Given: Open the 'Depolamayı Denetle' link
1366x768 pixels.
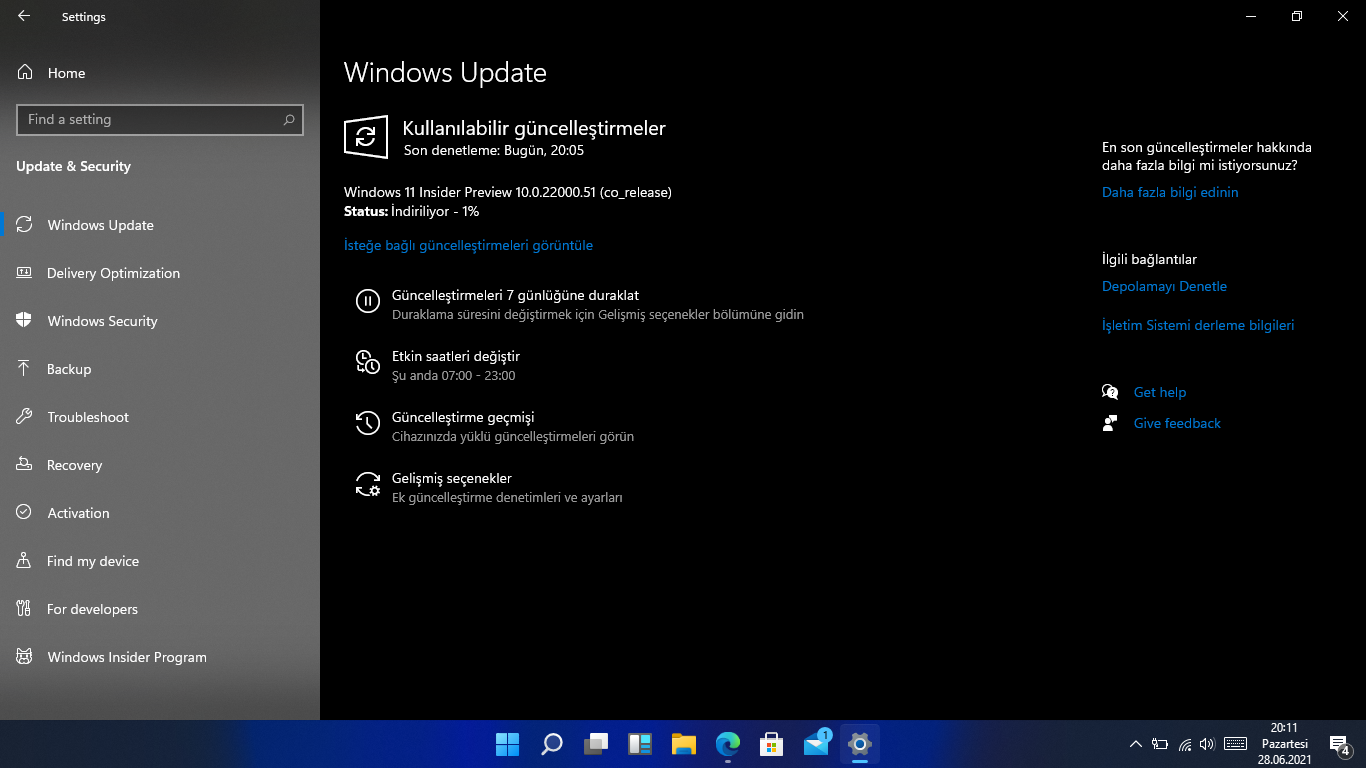Looking at the screenshot, I should tap(1164, 286).
